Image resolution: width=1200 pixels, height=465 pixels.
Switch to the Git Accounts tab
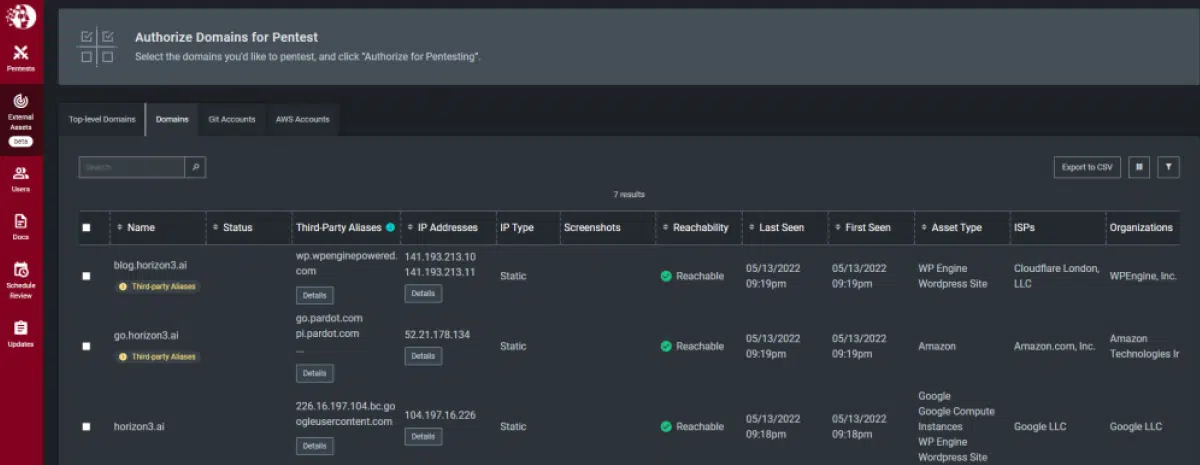tap(232, 119)
